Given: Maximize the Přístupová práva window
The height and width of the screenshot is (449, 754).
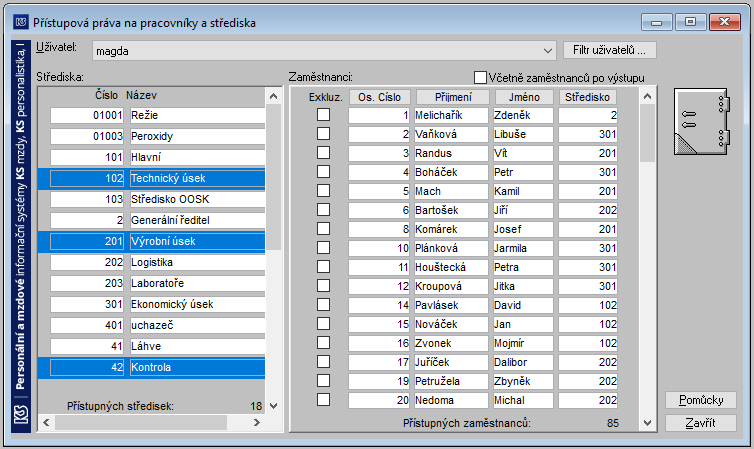Looking at the screenshot, I should coord(691,22).
